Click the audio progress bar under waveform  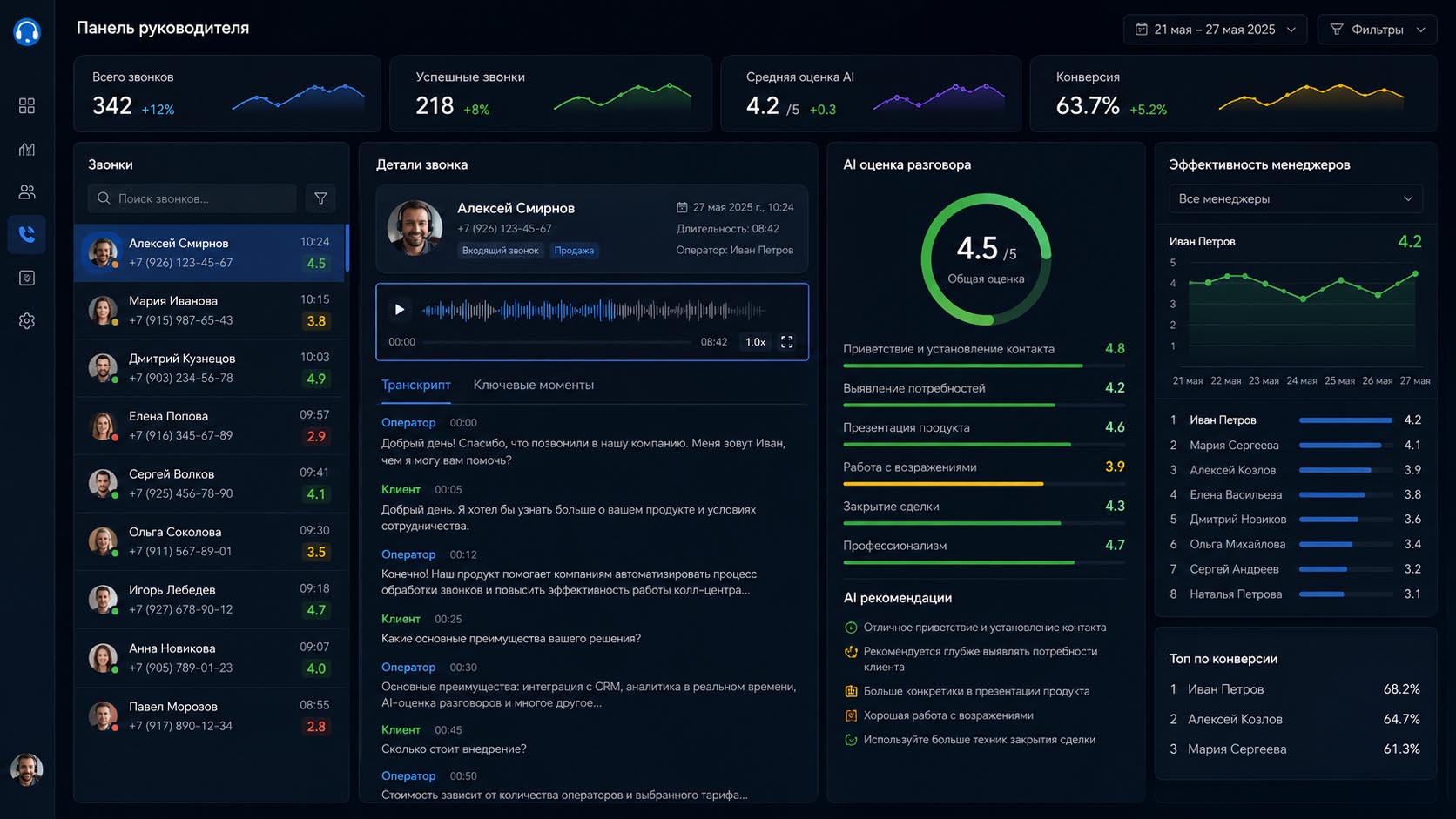pos(557,342)
